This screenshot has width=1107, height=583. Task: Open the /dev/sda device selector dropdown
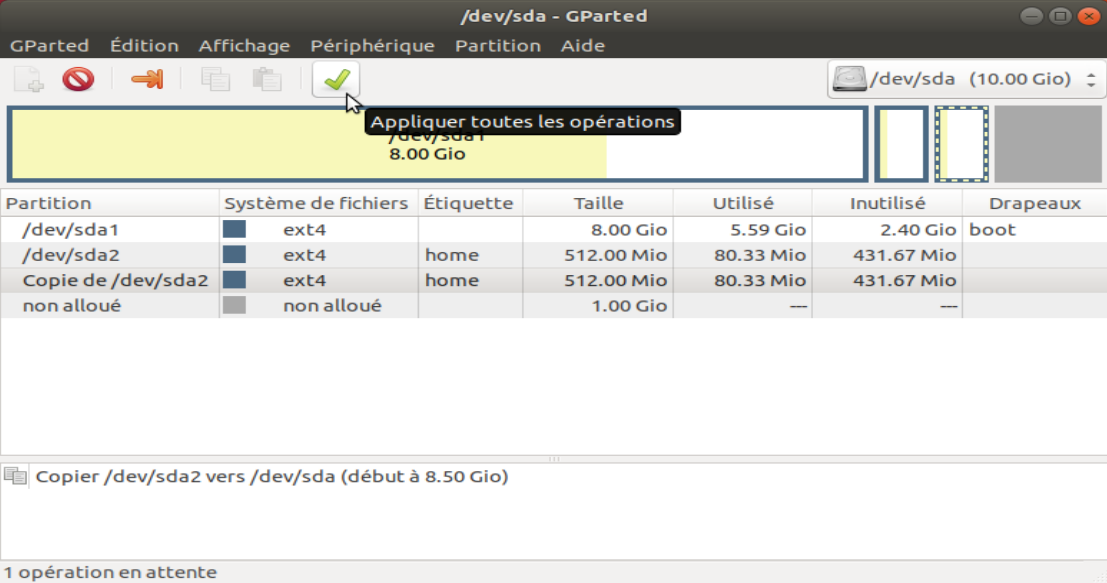coord(965,79)
